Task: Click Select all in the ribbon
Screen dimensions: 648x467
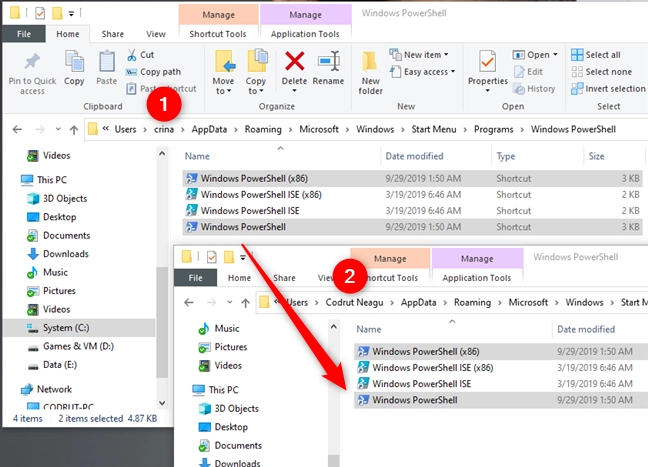Action: click(x=596, y=55)
